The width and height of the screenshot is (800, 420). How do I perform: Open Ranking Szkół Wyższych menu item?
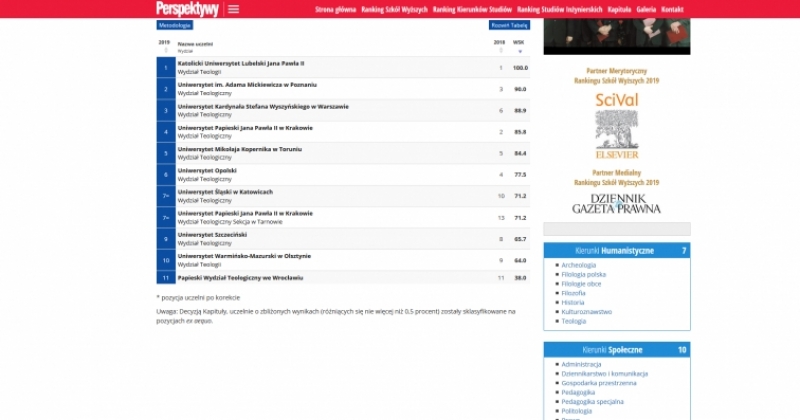pyautogui.click(x=394, y=9)
